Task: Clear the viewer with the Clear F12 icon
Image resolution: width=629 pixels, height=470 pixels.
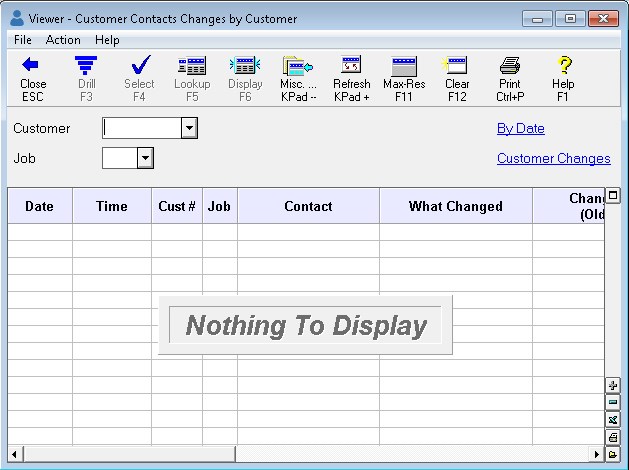Action: pos(457,77)
